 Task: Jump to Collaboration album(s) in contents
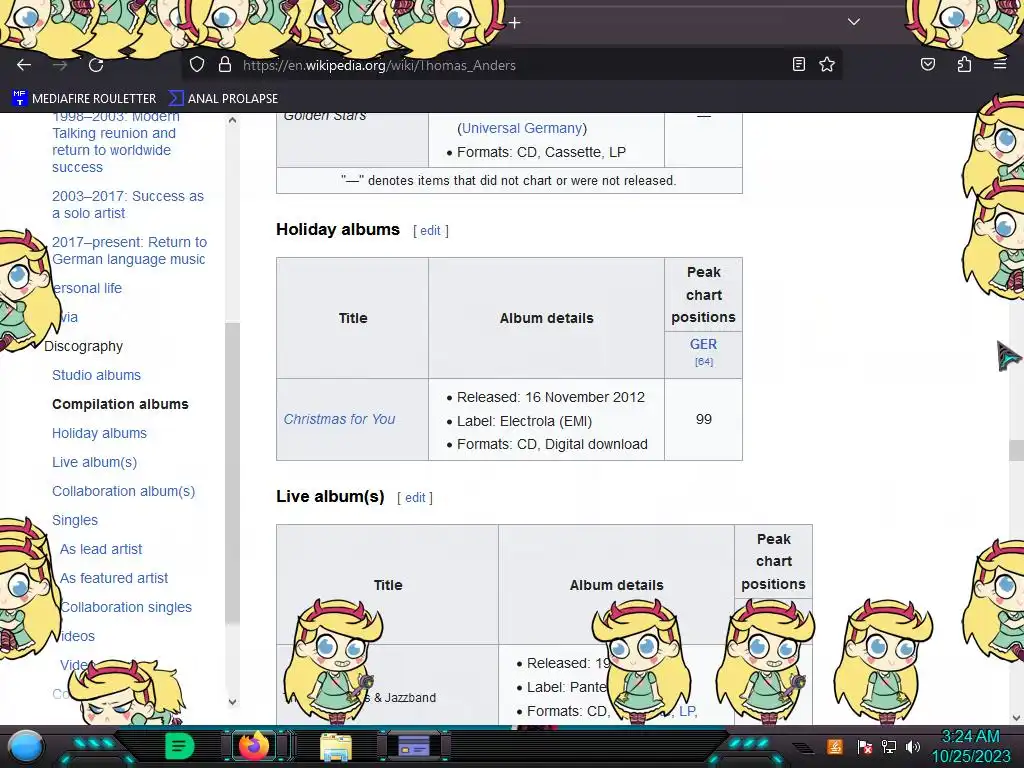[123, 491]
